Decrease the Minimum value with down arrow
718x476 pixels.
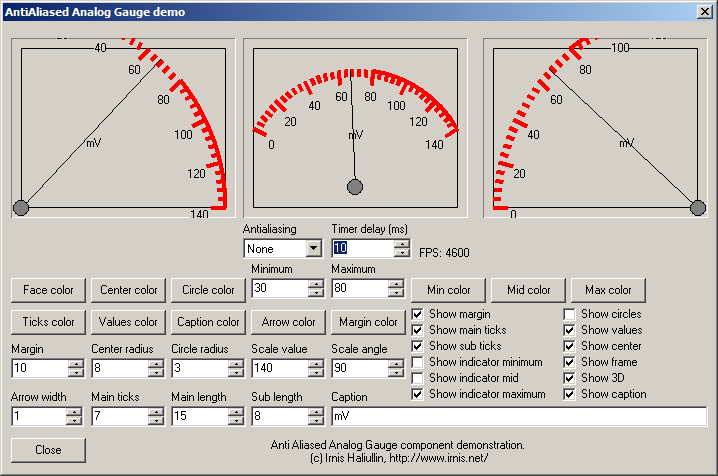click(316, 293)
